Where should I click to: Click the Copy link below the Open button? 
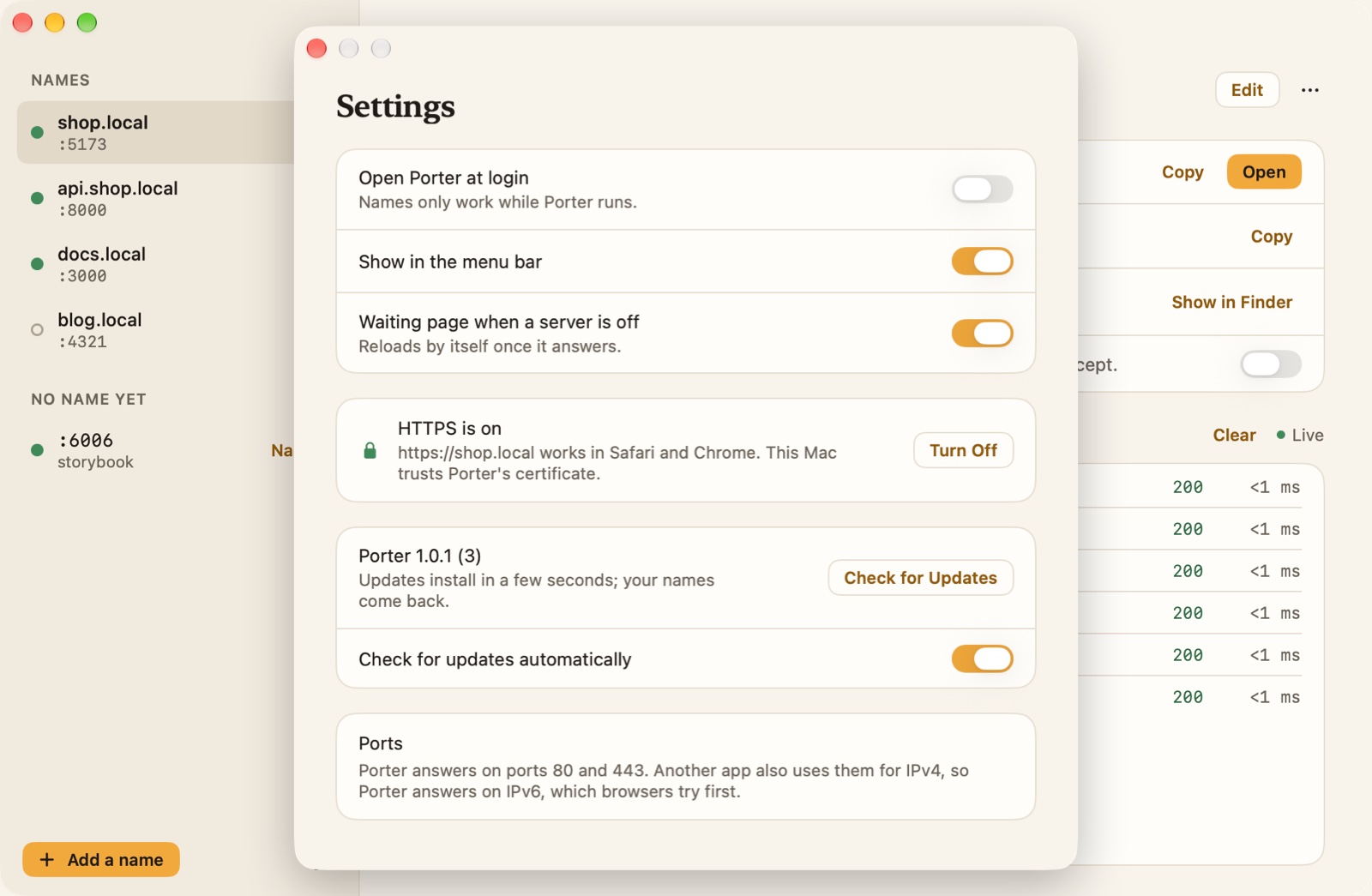pyautogui.click(x=1271, y=237)
